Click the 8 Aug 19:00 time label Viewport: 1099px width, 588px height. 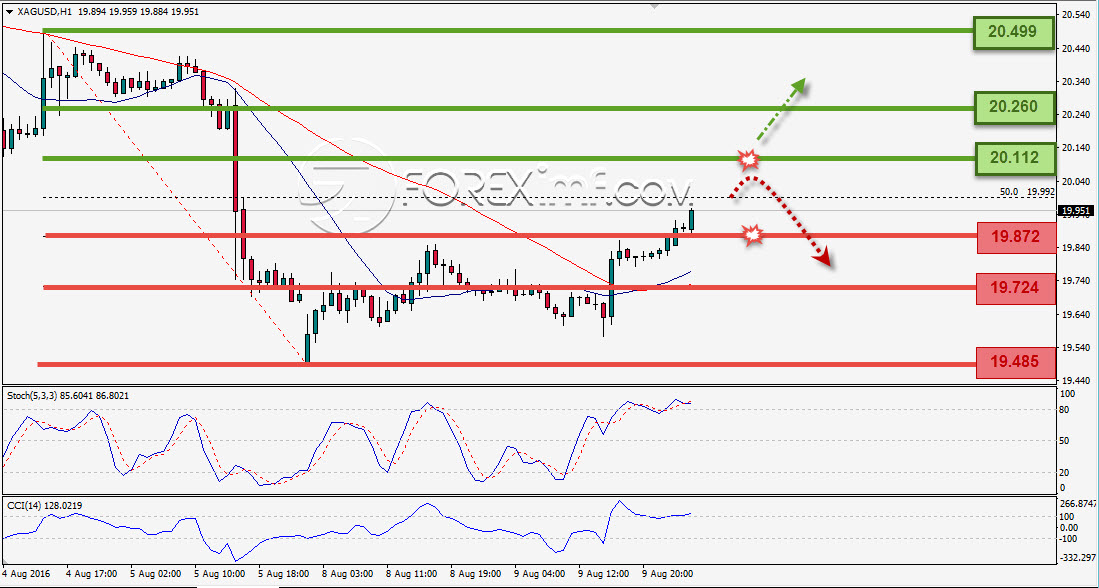tap(477, 574)
